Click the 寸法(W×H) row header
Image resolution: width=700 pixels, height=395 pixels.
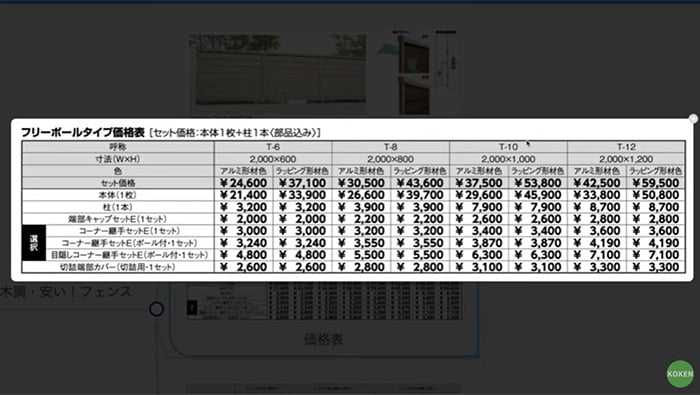pyautogui.click(x=118, y=159)
